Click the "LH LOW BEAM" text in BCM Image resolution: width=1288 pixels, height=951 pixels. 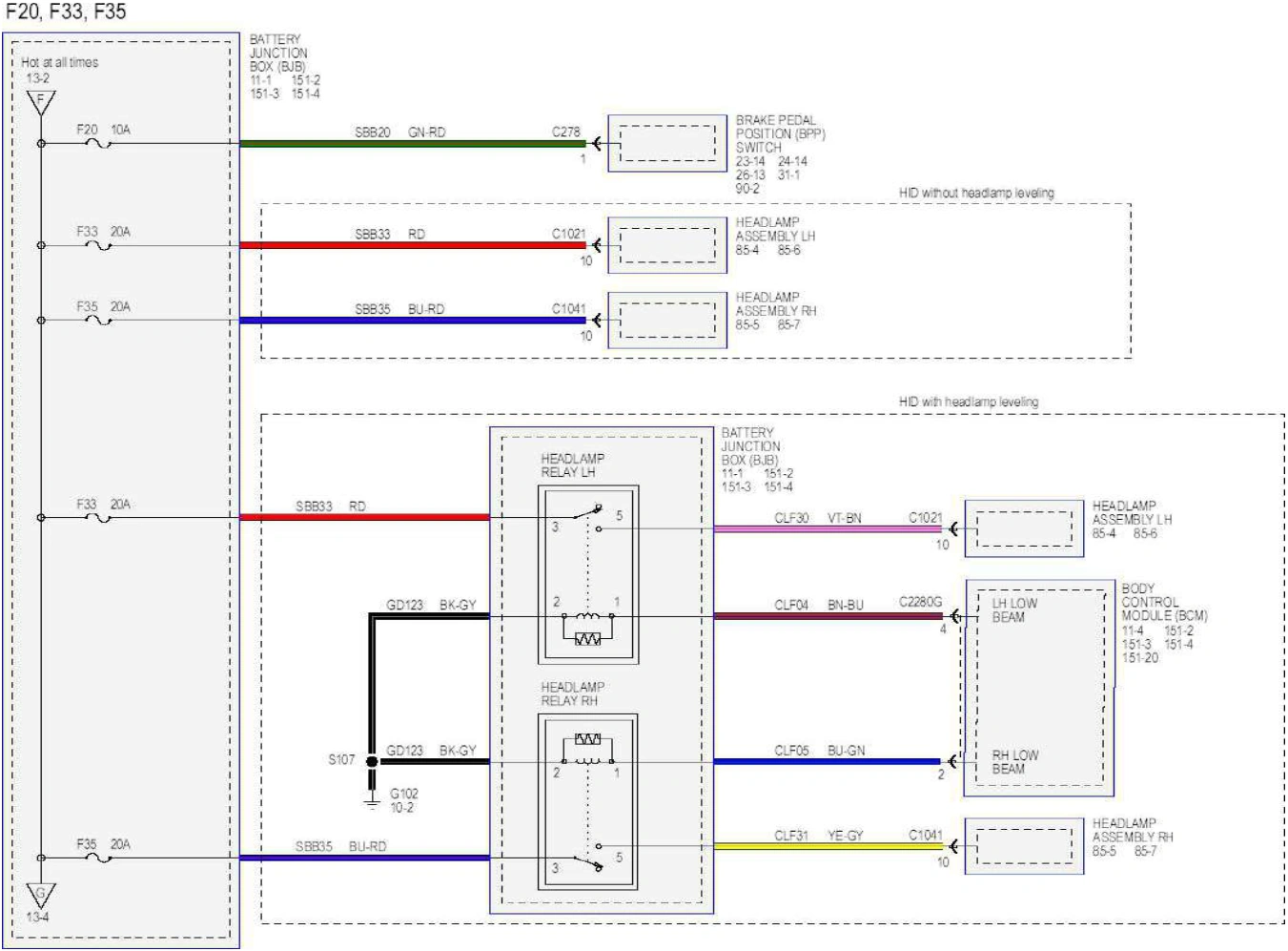coord(1013,610)
